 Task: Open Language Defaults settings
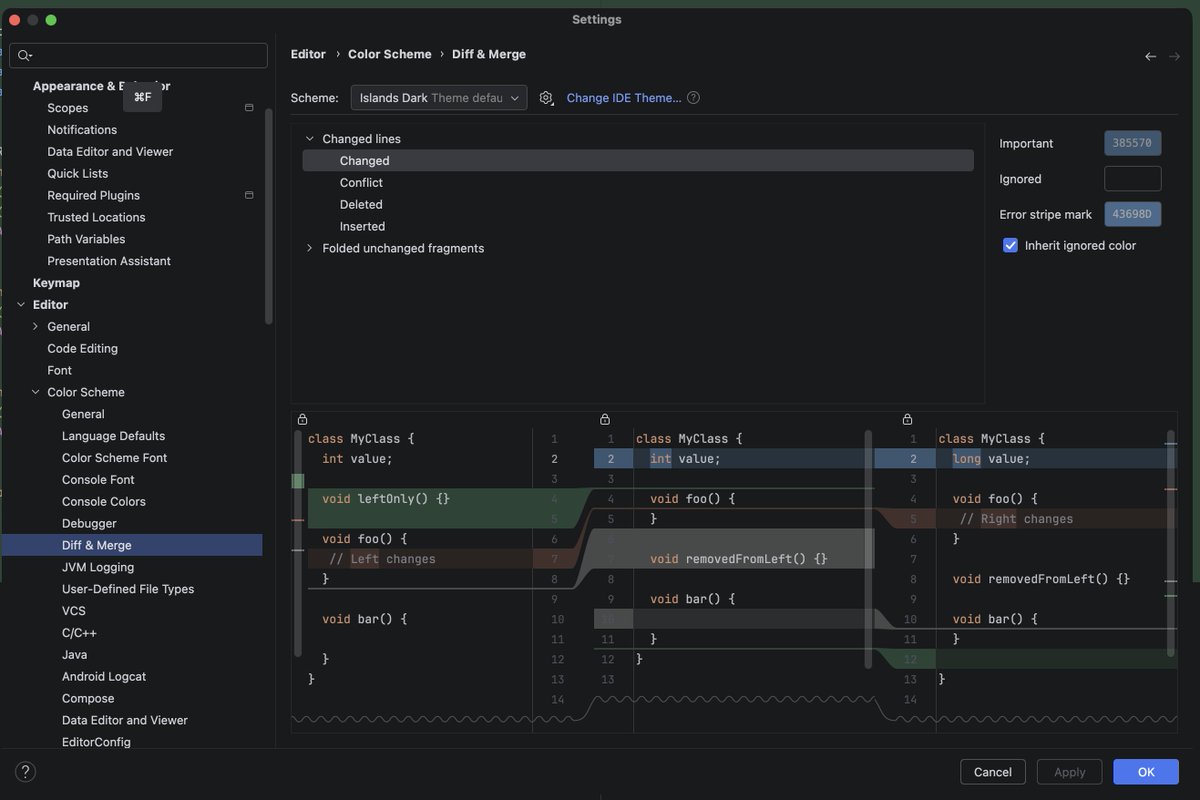tap(113, 436)
